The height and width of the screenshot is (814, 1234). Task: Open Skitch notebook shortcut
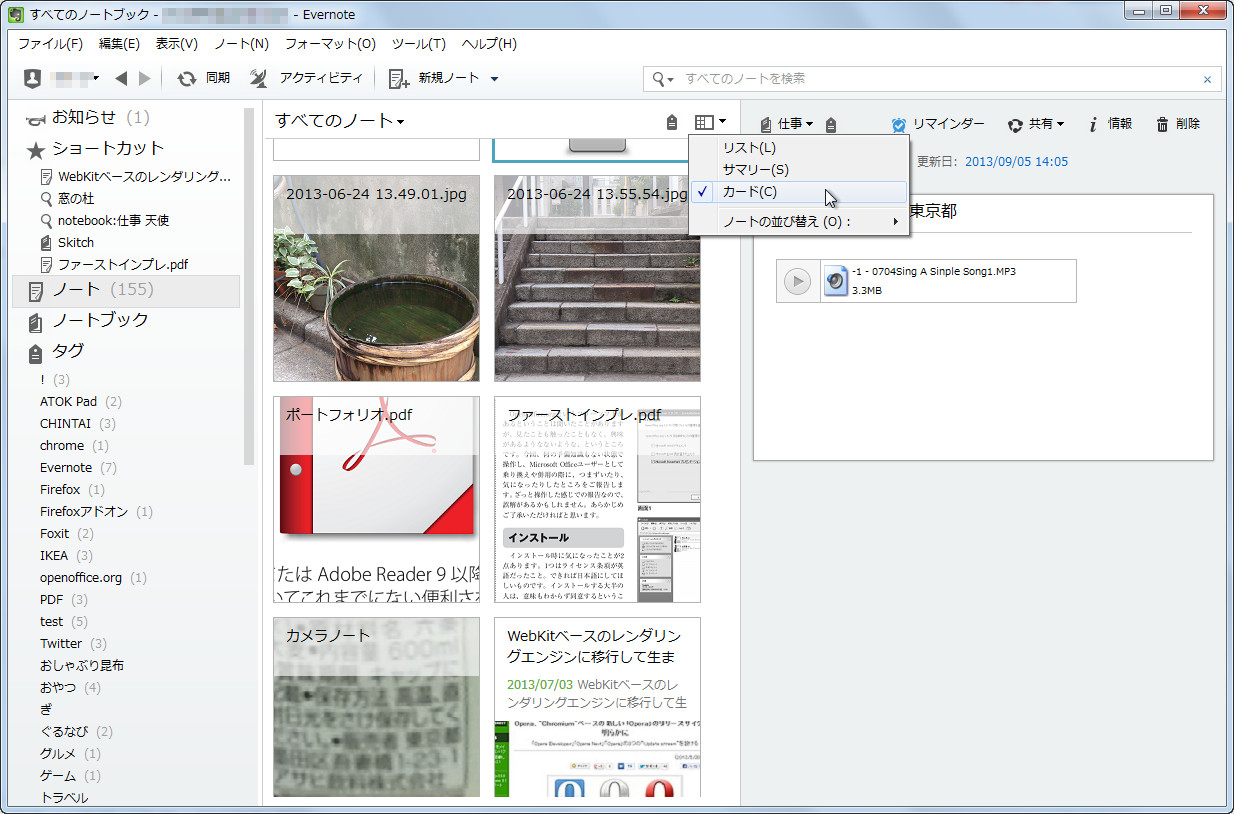tap(67, 242)
